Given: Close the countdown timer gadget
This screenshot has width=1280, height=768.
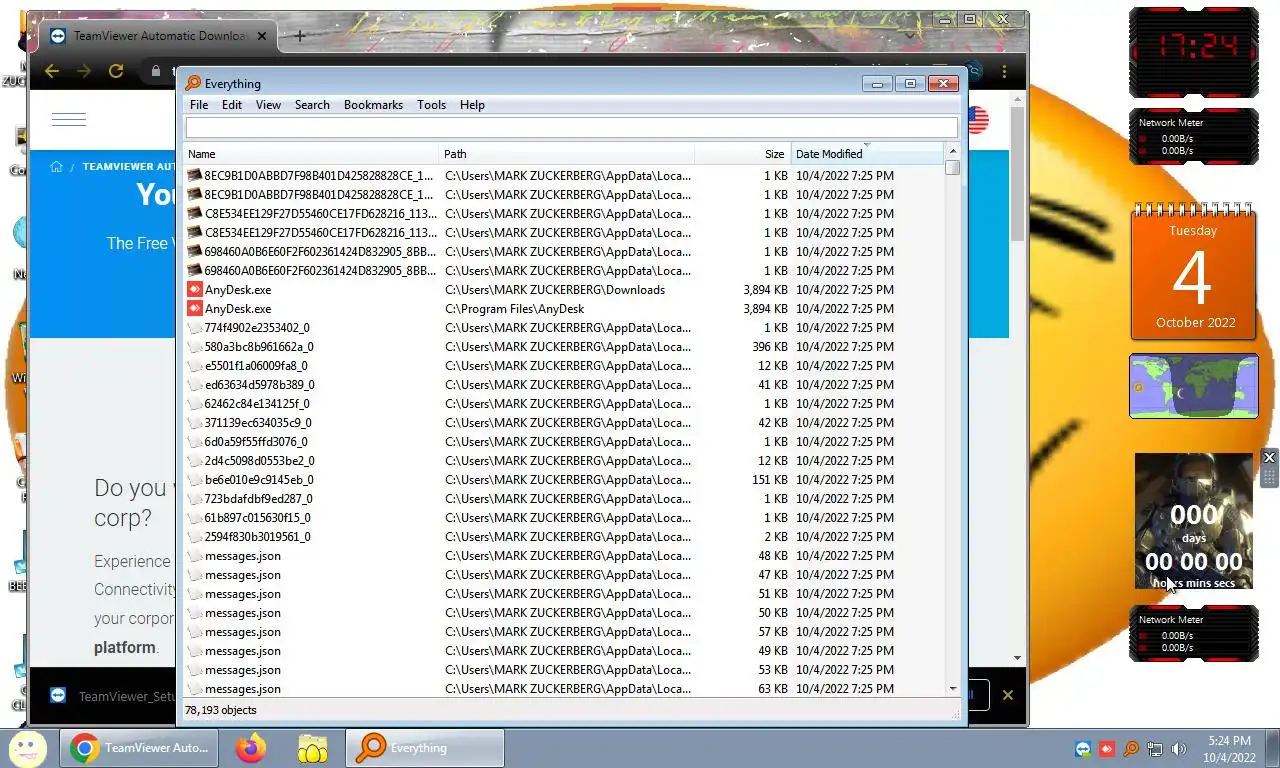Looking at the screenshot, I should [x=1269, y=457].
